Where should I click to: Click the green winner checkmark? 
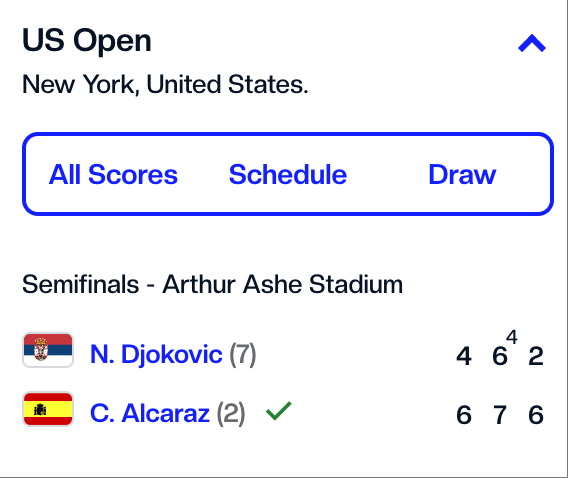point(279,411)
